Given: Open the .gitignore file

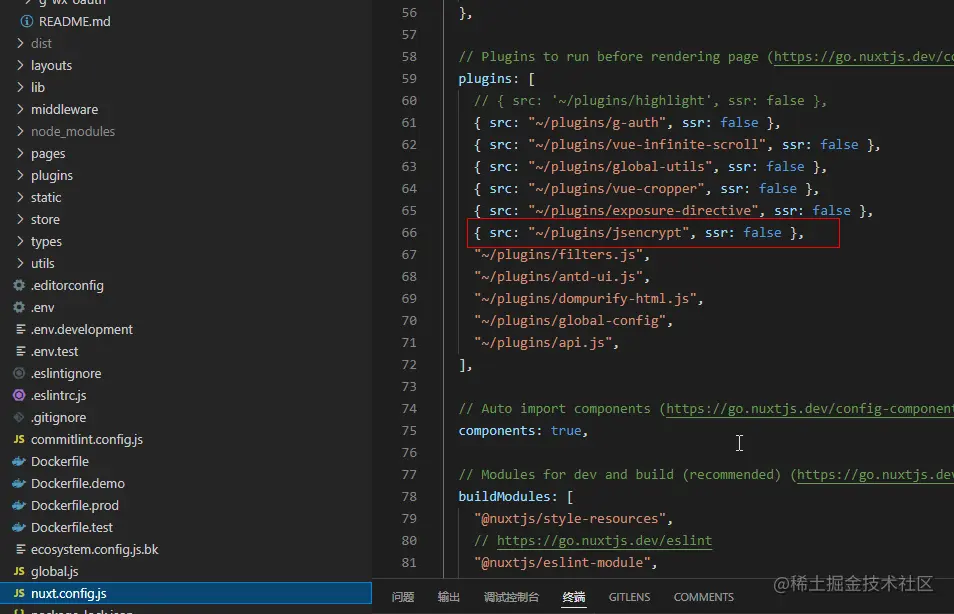Looking at the screenshot, I should point(58,417).
